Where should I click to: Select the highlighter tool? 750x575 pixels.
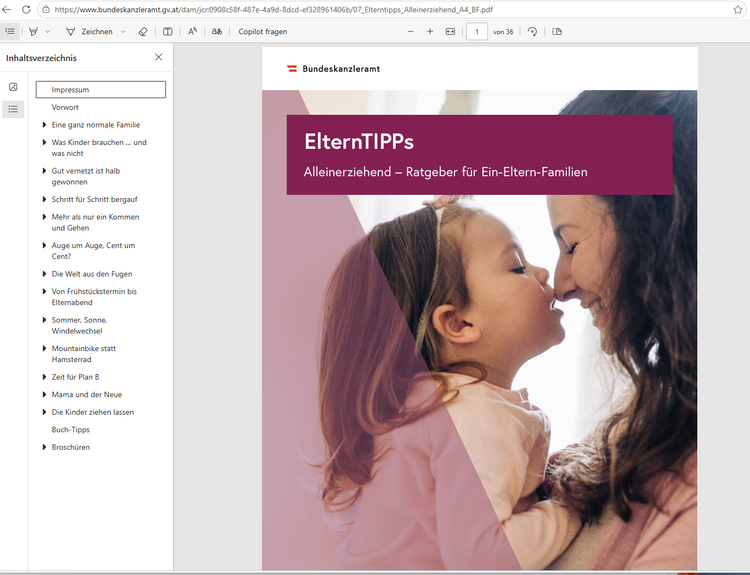[33, 32]
